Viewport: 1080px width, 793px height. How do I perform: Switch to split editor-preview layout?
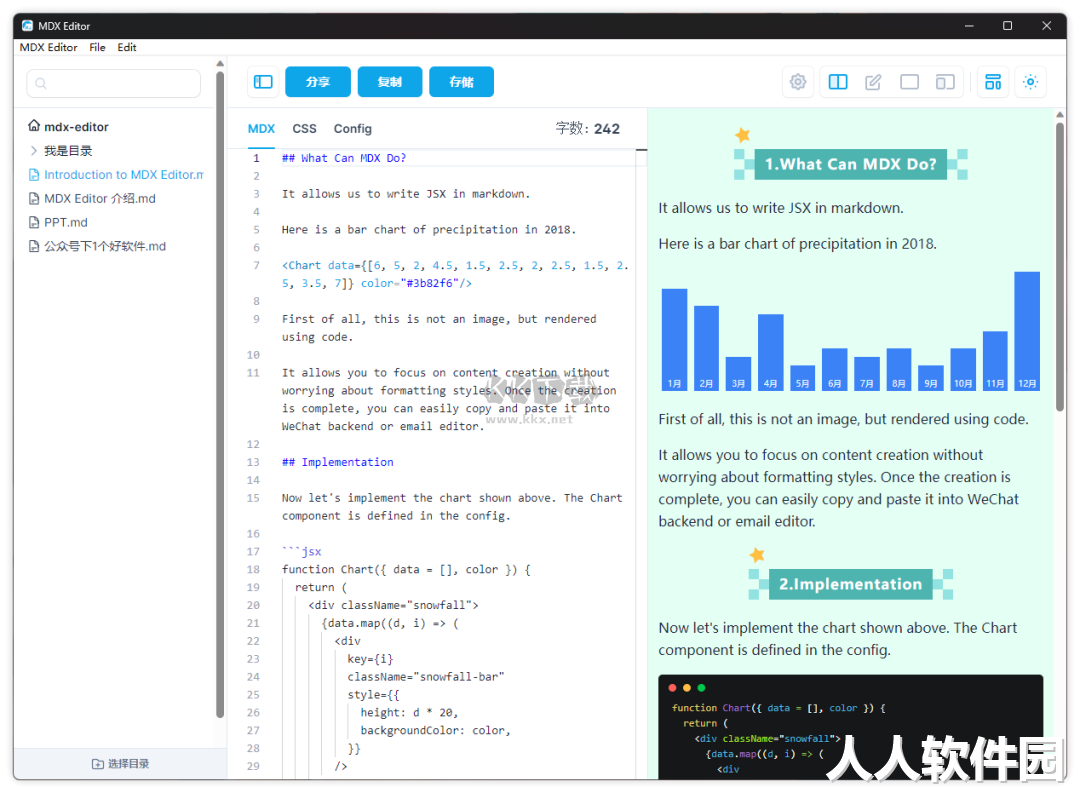(x=838, y=82)
